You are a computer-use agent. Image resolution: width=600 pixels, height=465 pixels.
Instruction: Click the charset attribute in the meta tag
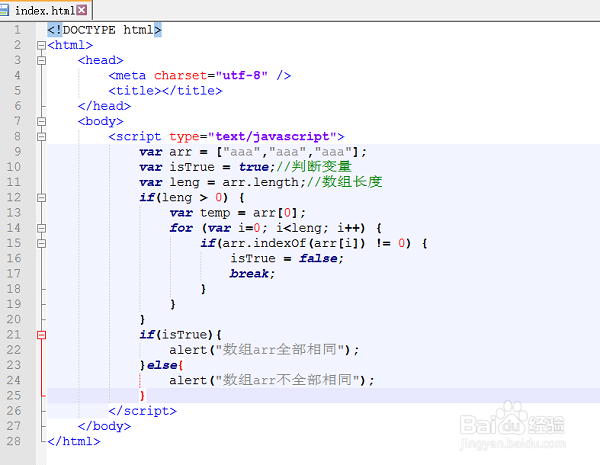pos(180,75)
